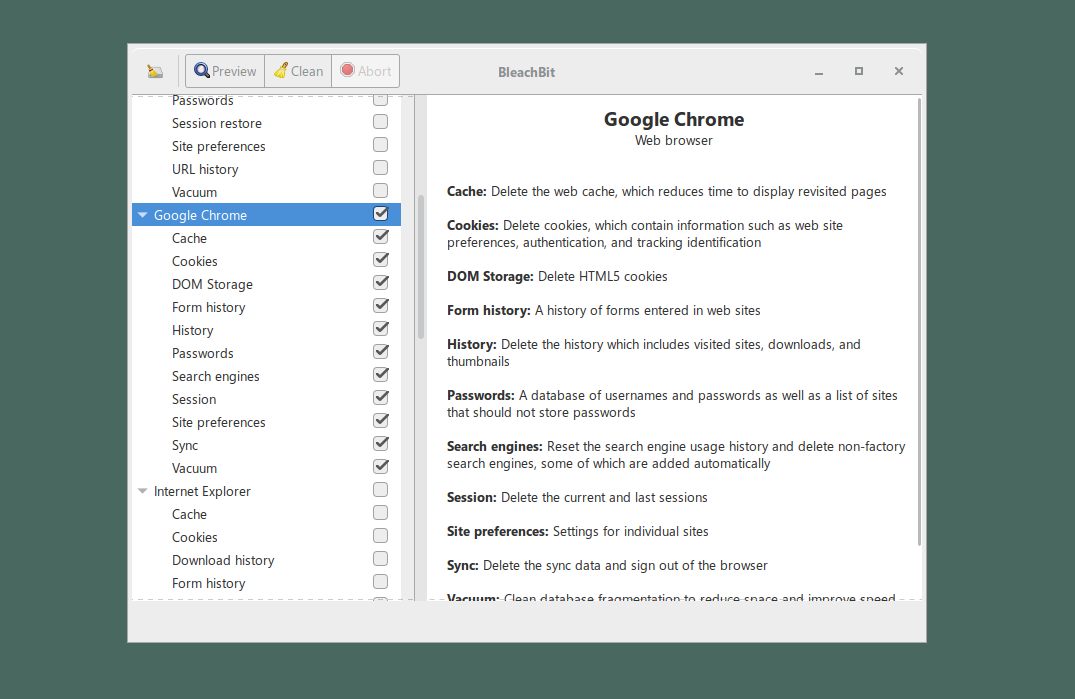Check the upper Site preferences checkbox
This screenshot has height=699, width=1075.
point(381,145)
